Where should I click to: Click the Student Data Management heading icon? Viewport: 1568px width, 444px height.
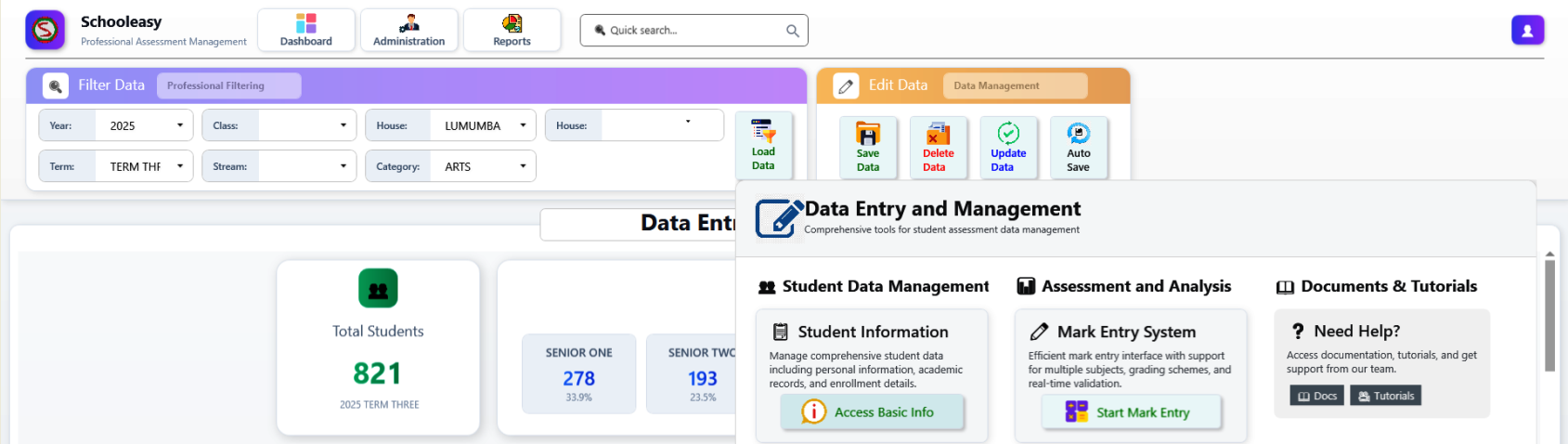click(767, 287)
